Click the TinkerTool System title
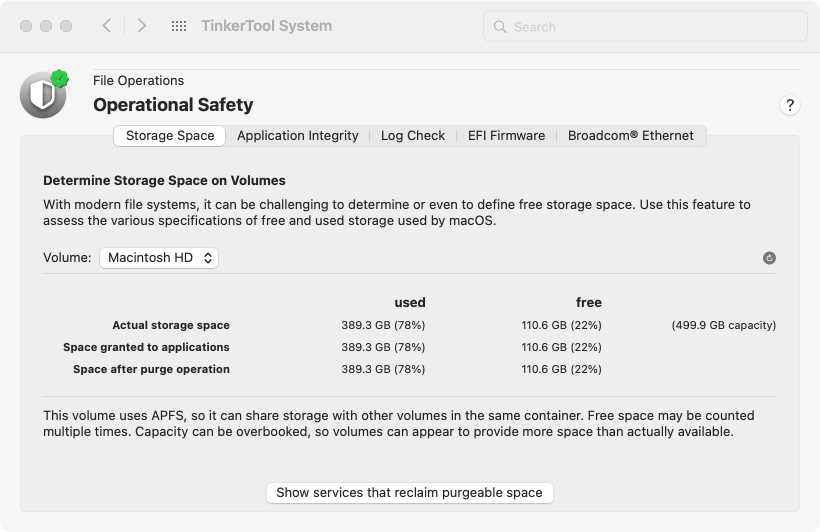This screenshot has width=820, height=532. point(267,26)
